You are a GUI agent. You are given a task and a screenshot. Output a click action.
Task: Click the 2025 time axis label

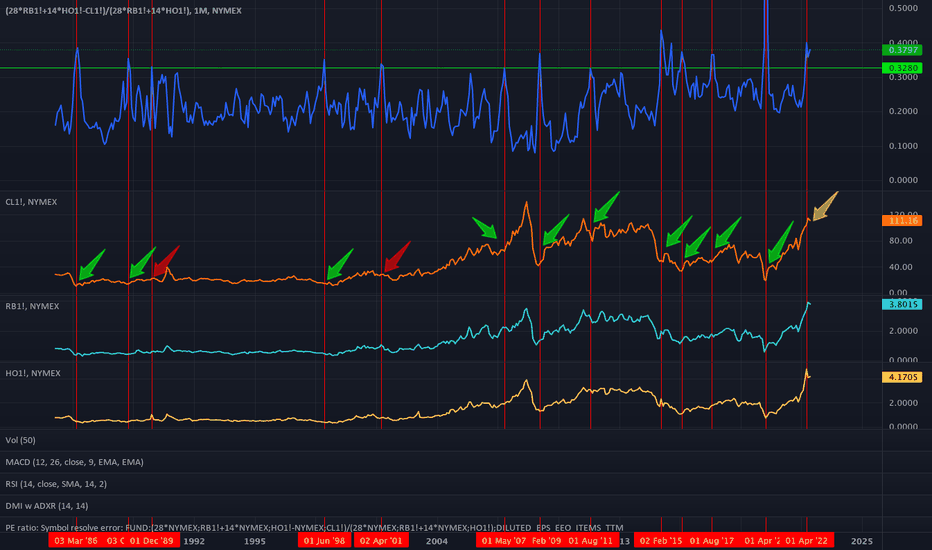point(862,541)
